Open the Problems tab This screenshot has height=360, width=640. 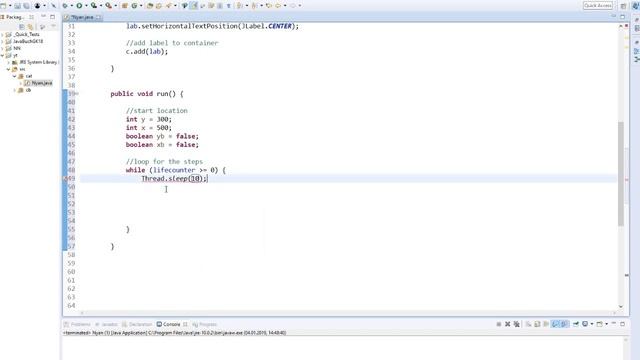pos(78,324)
